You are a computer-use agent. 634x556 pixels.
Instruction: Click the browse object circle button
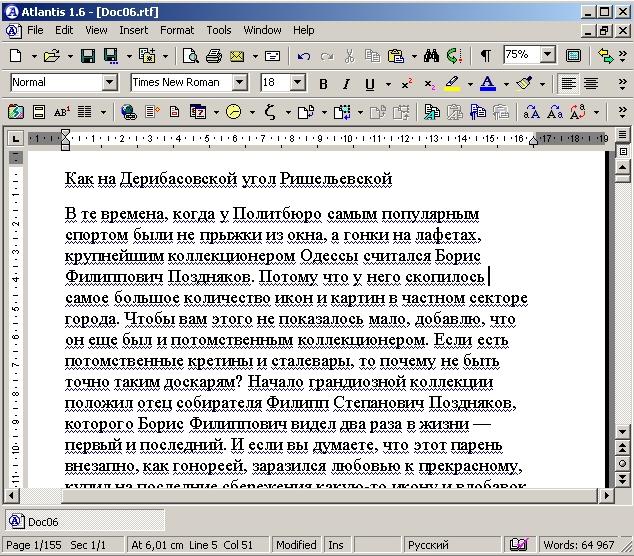pos(622,463)
